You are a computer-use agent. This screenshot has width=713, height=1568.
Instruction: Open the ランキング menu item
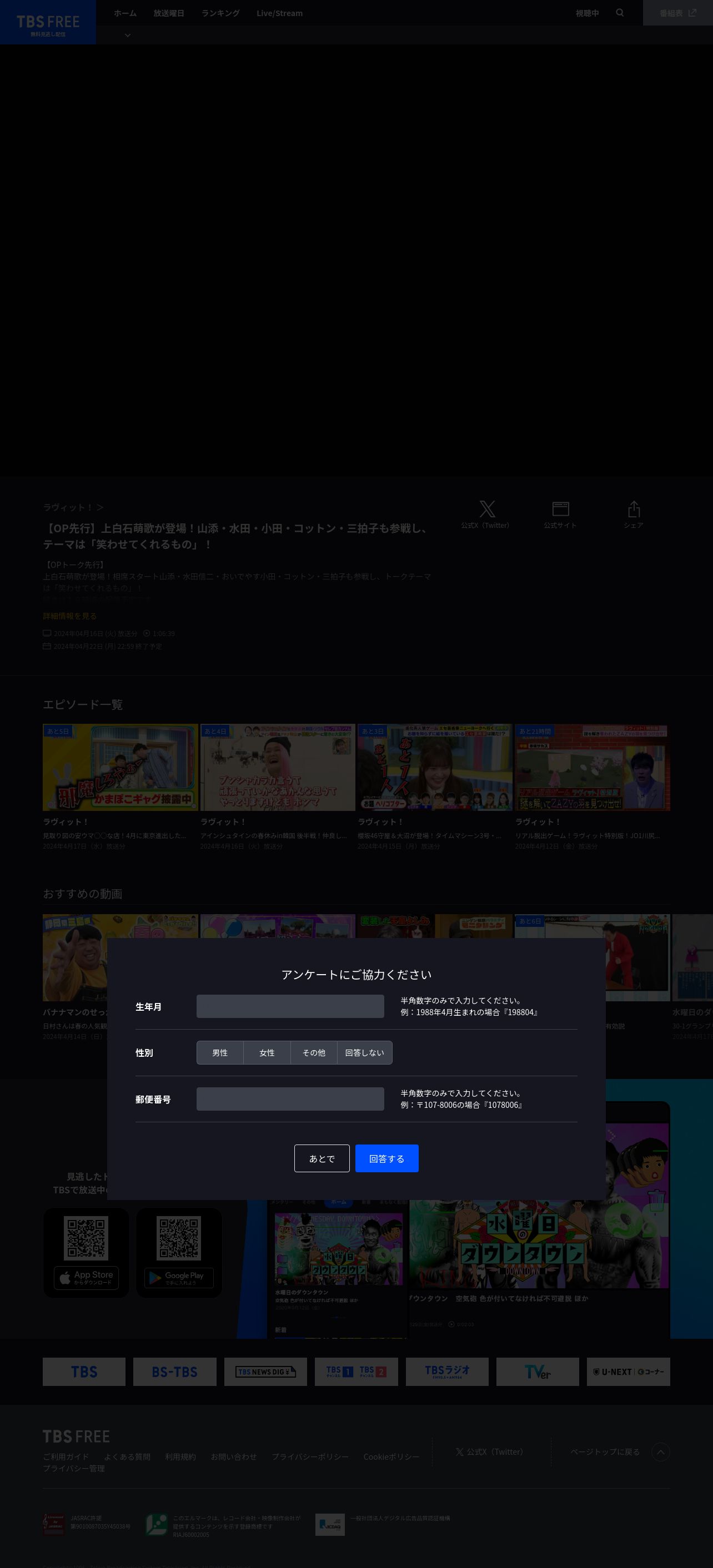(220, 13)
